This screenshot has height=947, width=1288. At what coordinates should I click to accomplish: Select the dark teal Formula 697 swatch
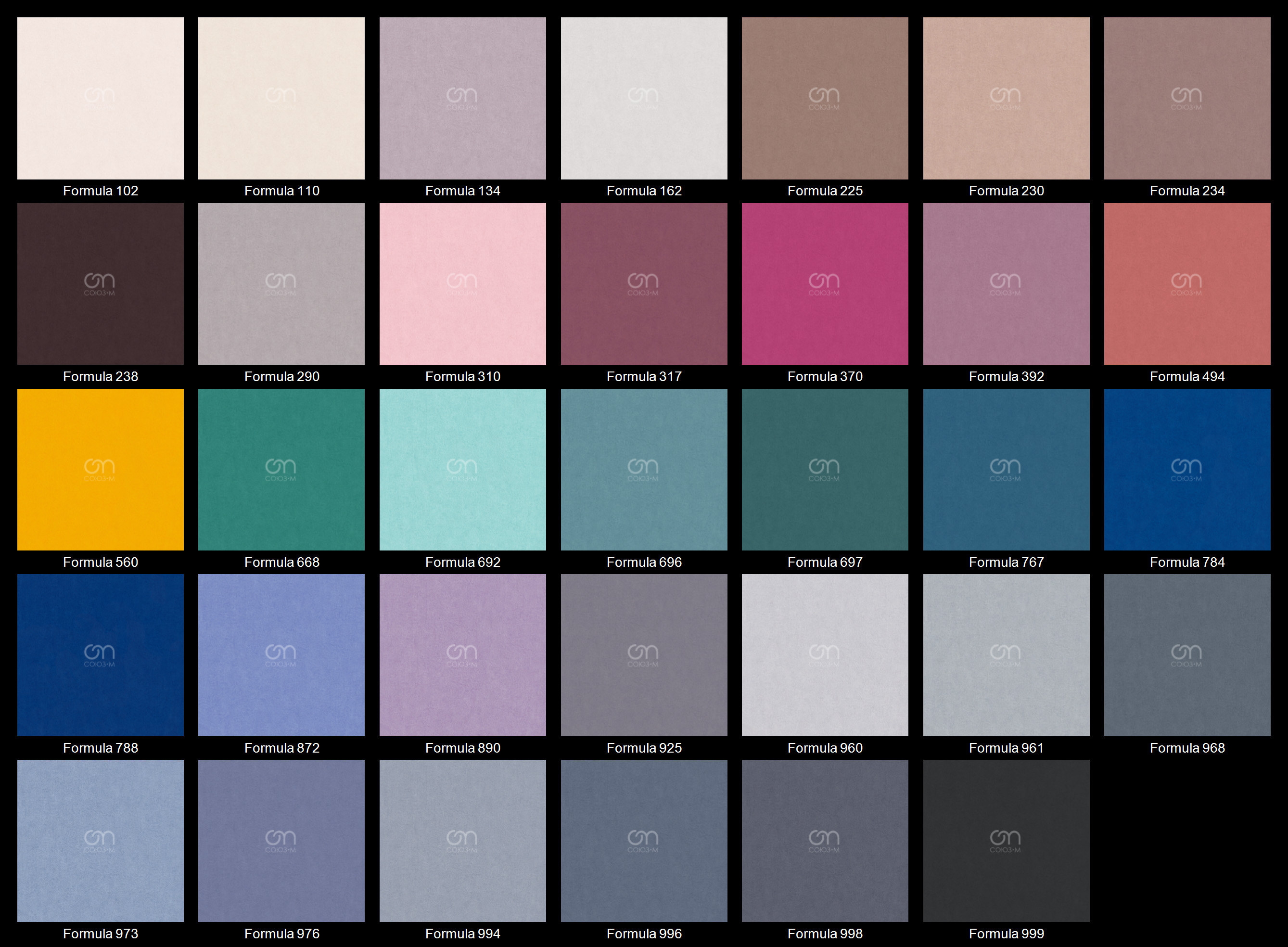825,470
